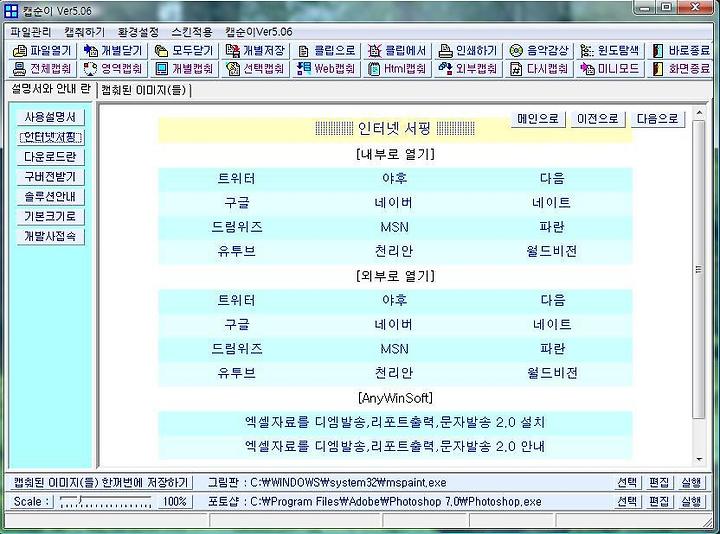
Task: Click the 사용설명서 sidebar button
Action: tap(51, 117)
